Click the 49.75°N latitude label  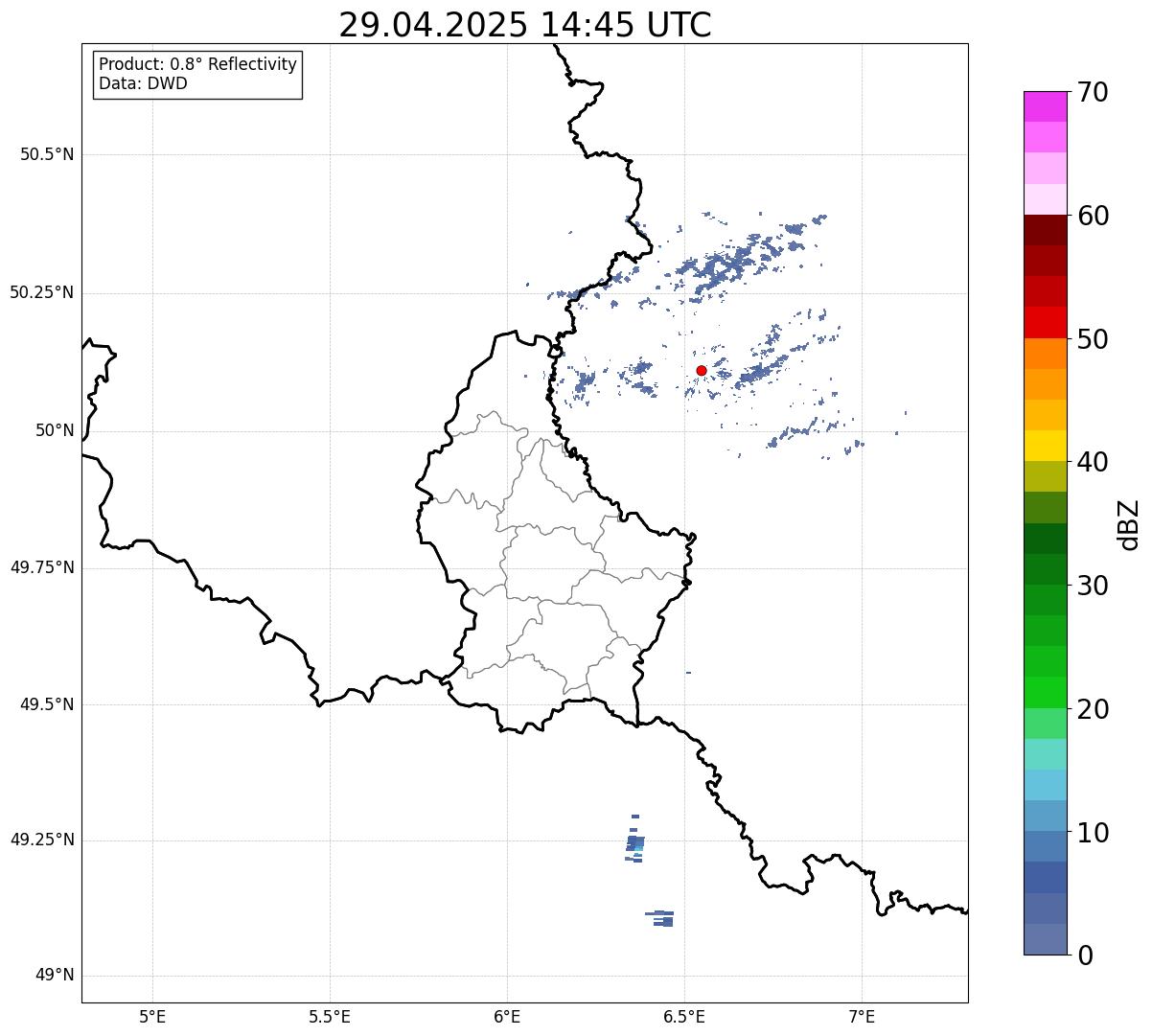[41, 567]
